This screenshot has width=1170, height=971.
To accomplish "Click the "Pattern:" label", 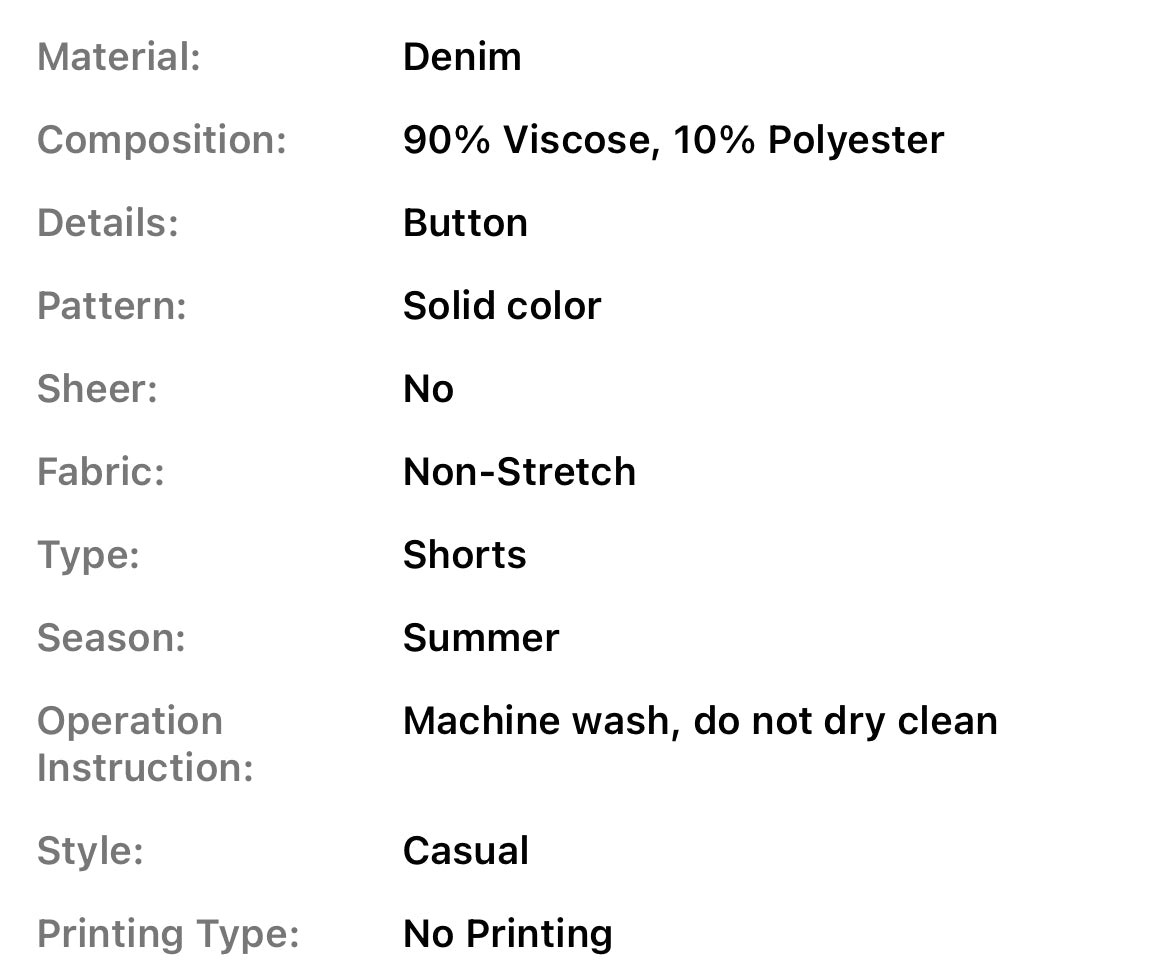I will pos(112,306).
